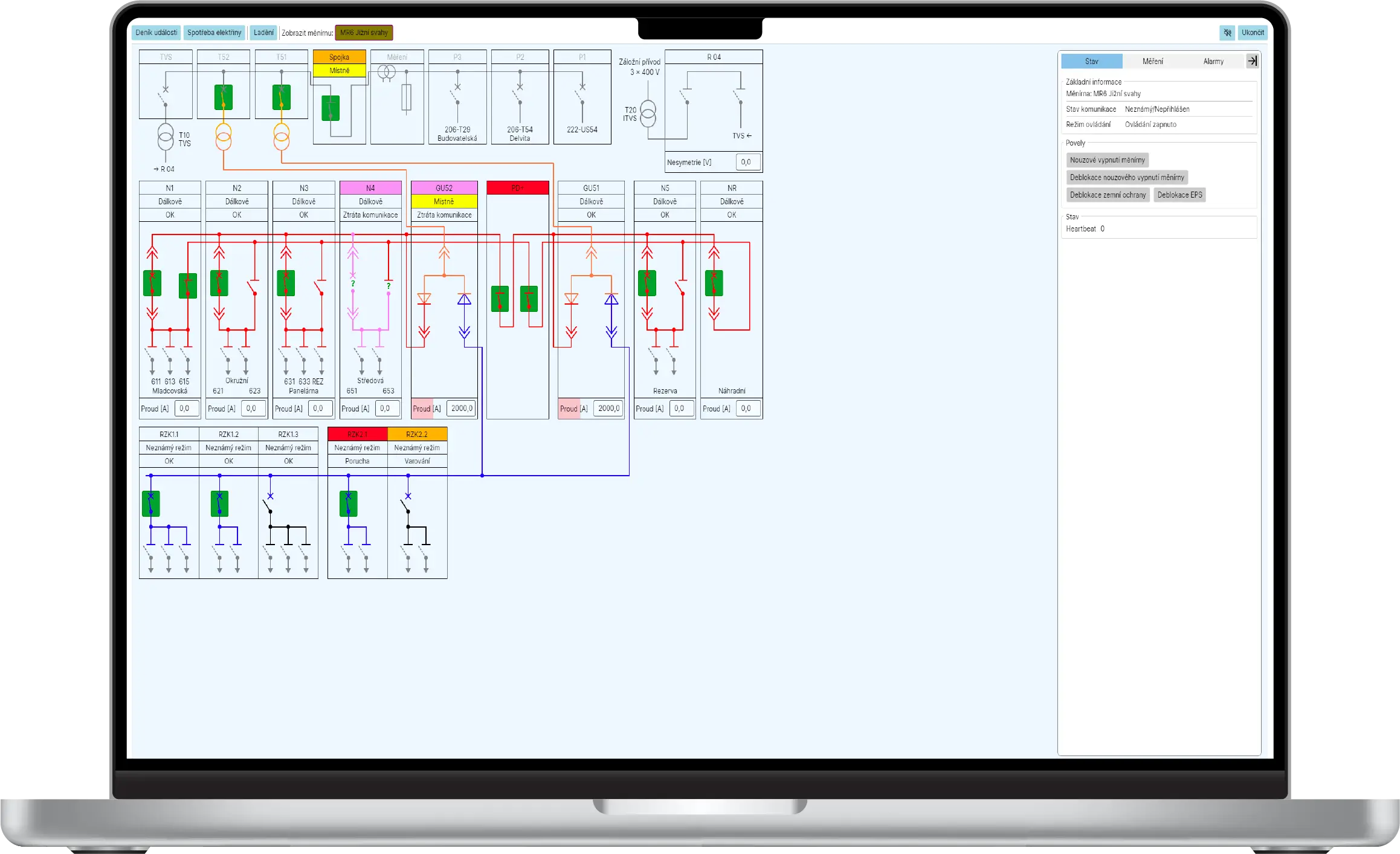Viewport: 1400px width, 854px height.
Task: Select the green breaker in the NR feeder
Action: tap(714, 283)
